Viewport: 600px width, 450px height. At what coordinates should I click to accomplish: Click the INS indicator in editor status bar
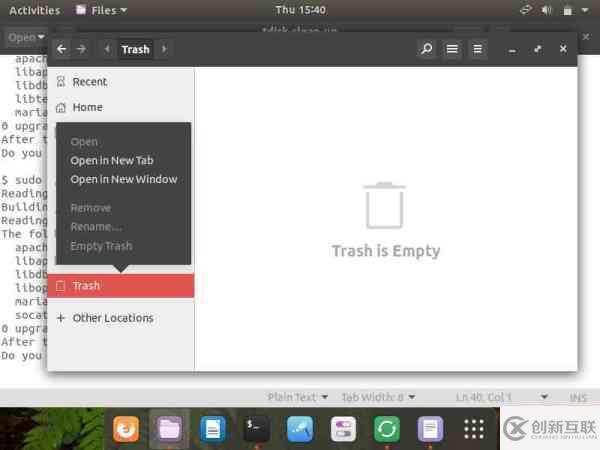[x=578, y=398]
